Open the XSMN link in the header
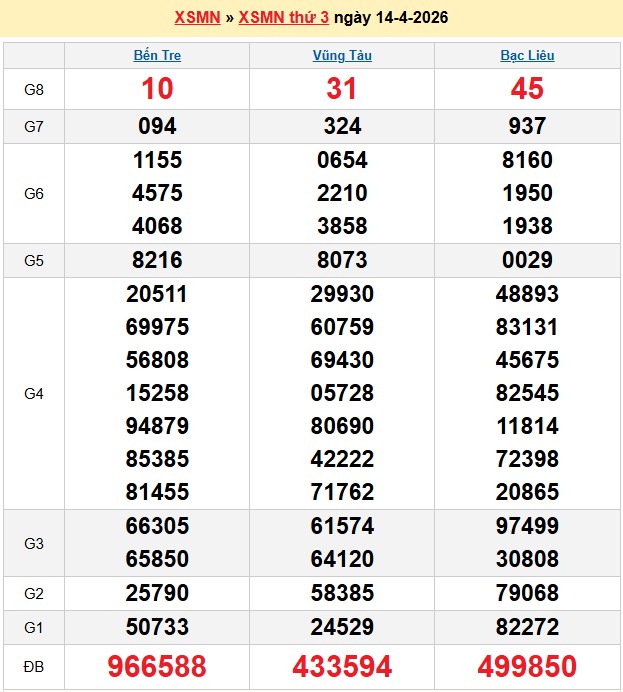 (197, 18)
